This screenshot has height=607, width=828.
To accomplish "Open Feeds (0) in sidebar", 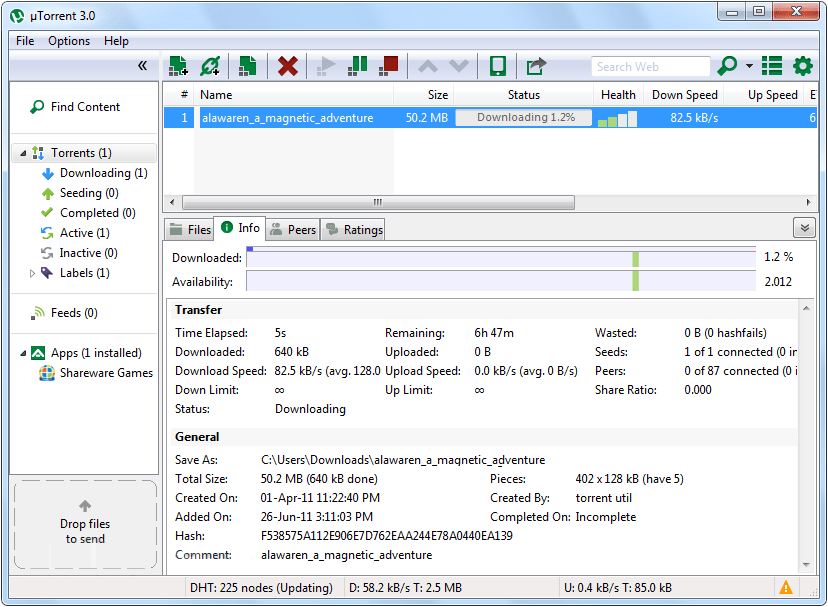I will [x=74, y=313].
